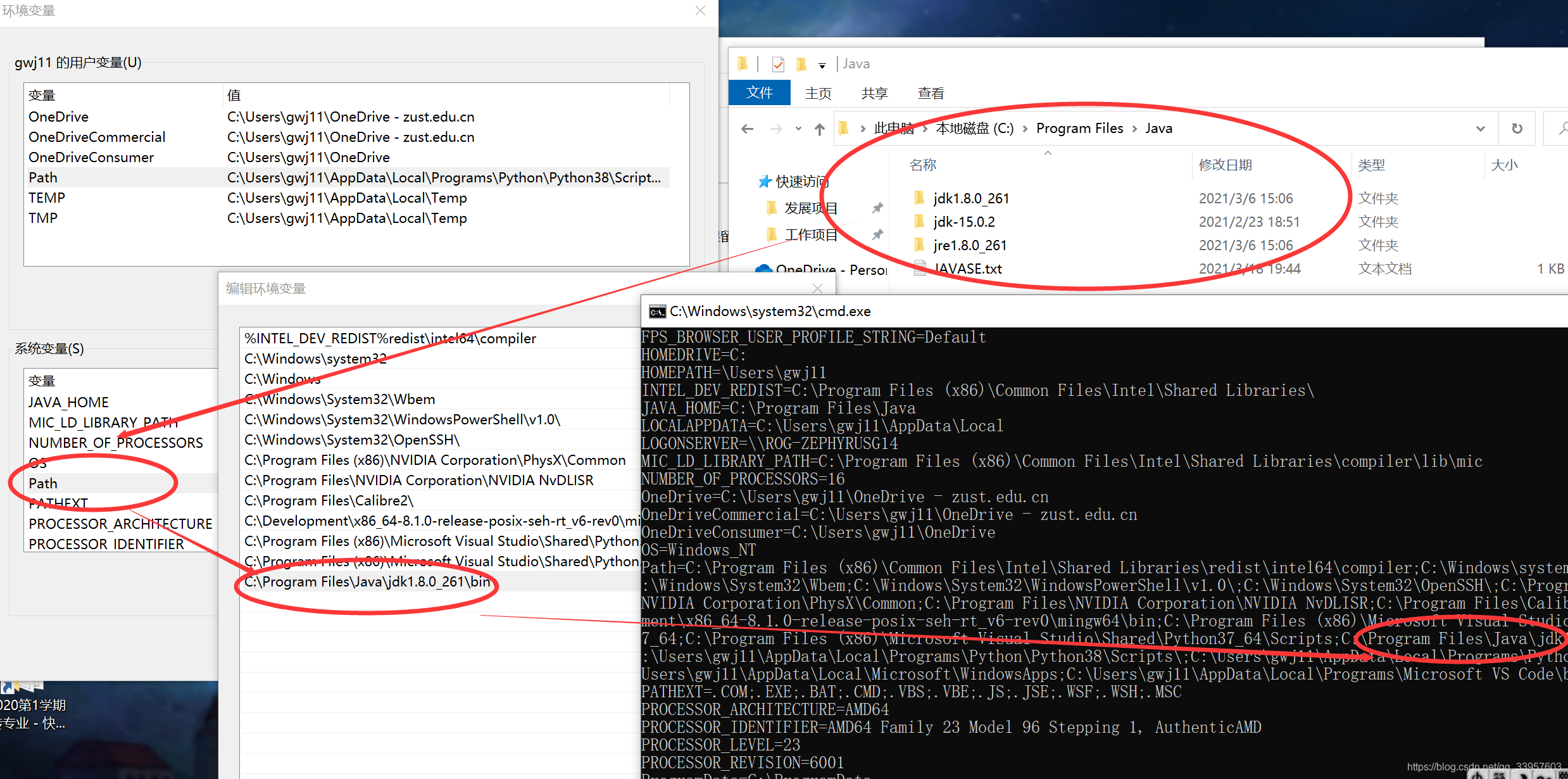The image size is (1568, 779).
Task: Select the NVIDIA PhysX\Common path entry
Action: (441, 460)
